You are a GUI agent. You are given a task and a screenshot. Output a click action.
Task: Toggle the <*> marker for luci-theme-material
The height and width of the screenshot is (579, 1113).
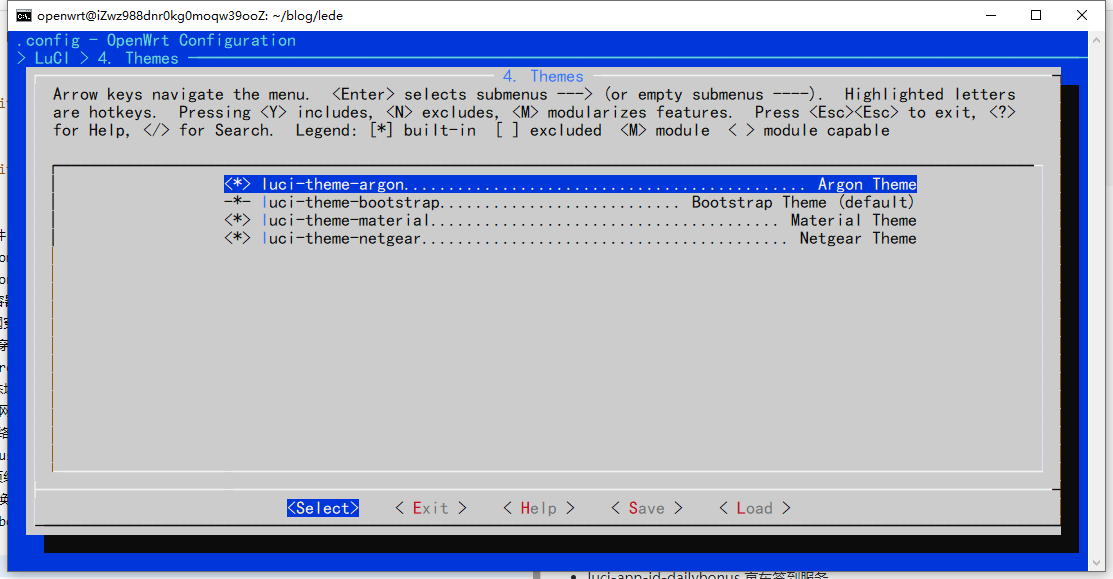[237, 220]
